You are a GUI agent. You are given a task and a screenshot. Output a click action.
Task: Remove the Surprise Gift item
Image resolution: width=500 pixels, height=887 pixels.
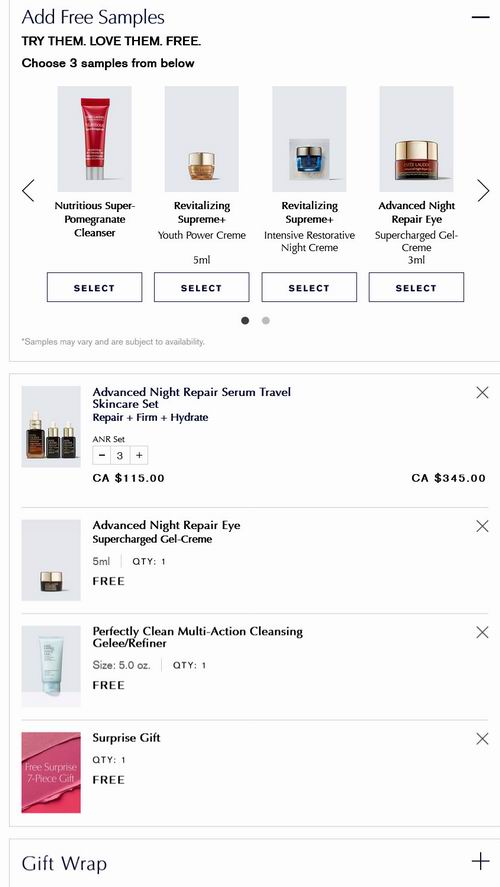pyautogui.click(x=482, y=738)
